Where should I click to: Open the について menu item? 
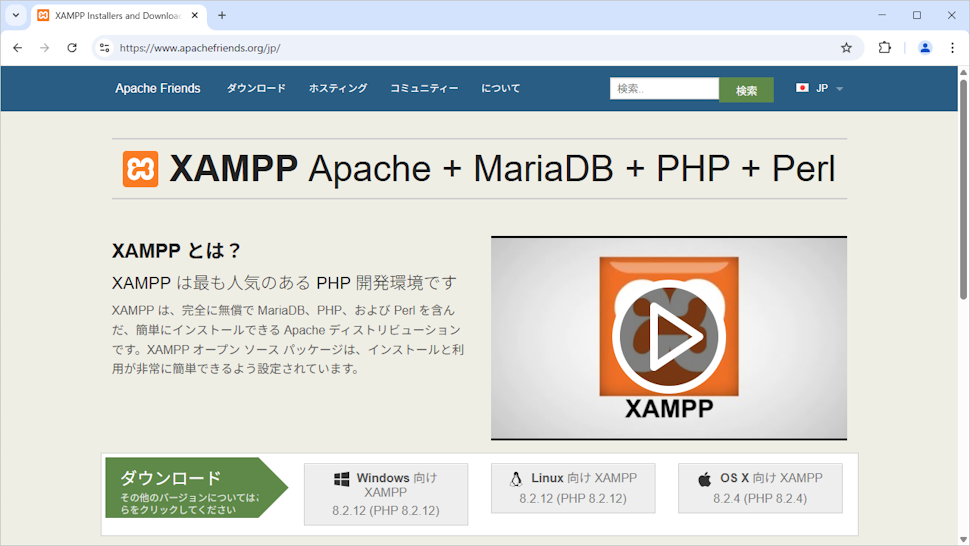[500, 88]
